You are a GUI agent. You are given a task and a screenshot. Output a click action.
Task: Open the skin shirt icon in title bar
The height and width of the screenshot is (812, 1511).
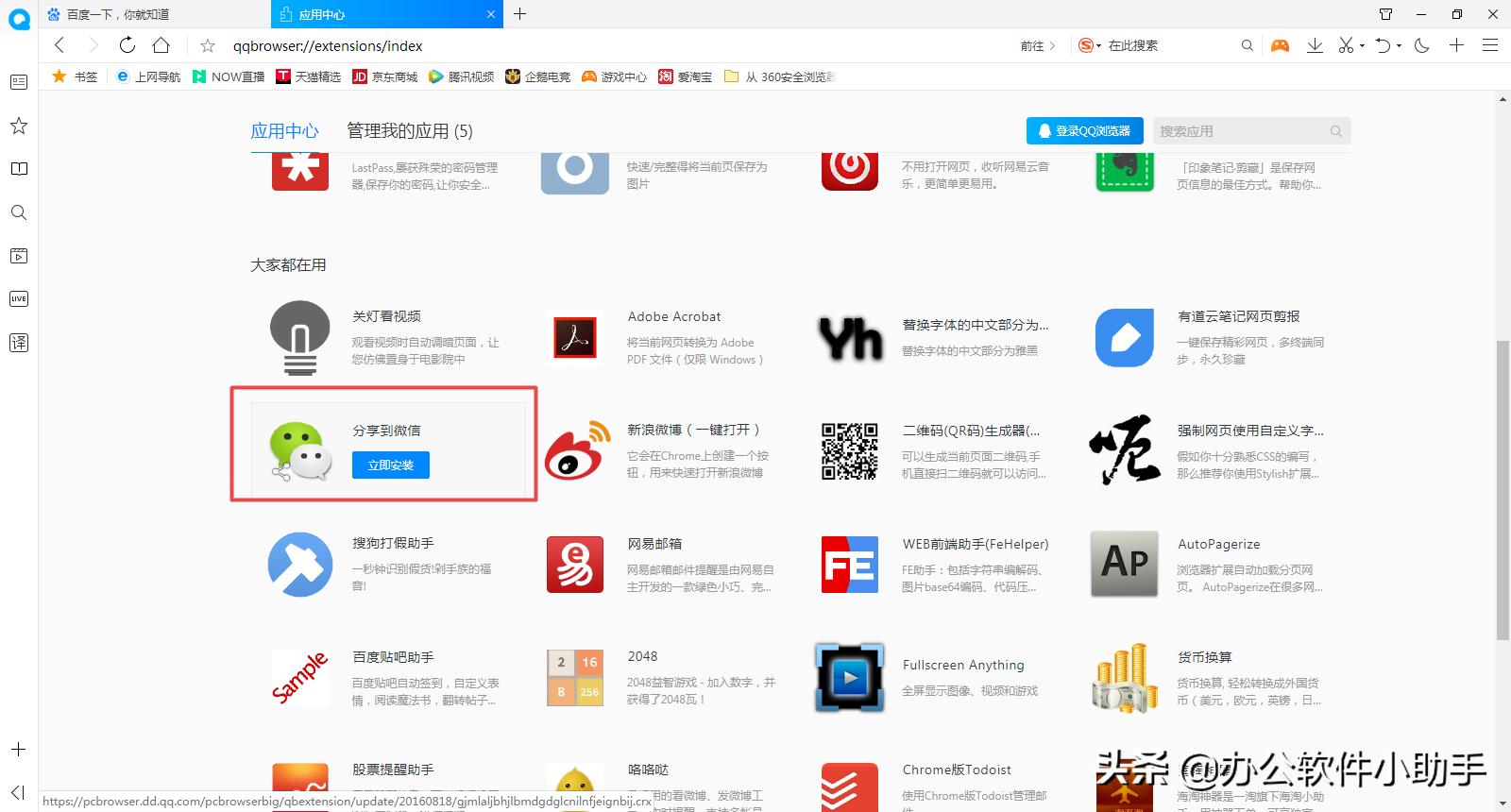1385,14
